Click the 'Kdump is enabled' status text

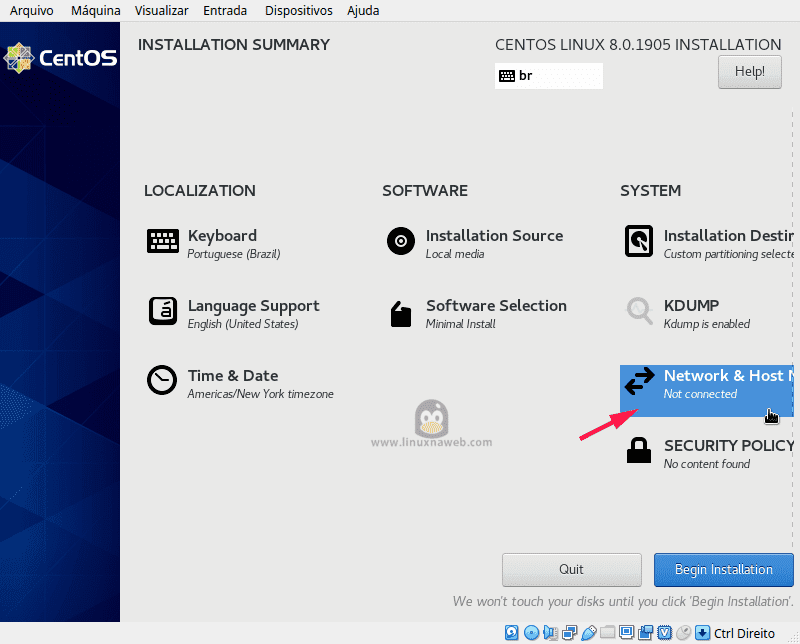(x=707, y=324)
